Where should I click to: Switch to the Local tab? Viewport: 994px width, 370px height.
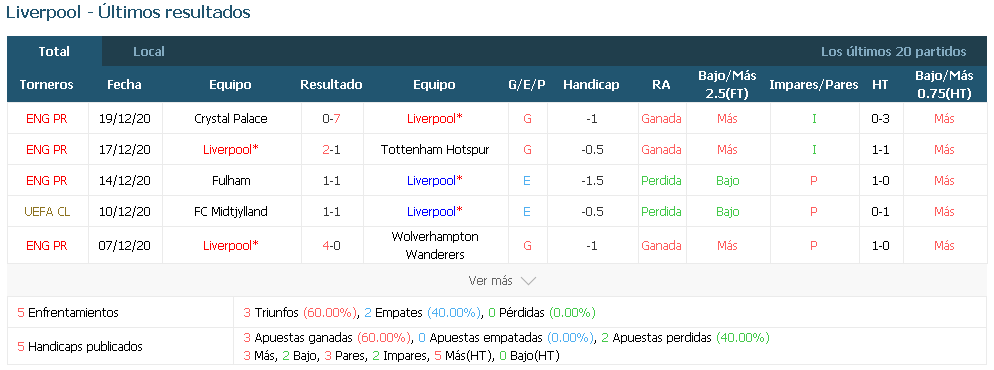coord(149,51)
